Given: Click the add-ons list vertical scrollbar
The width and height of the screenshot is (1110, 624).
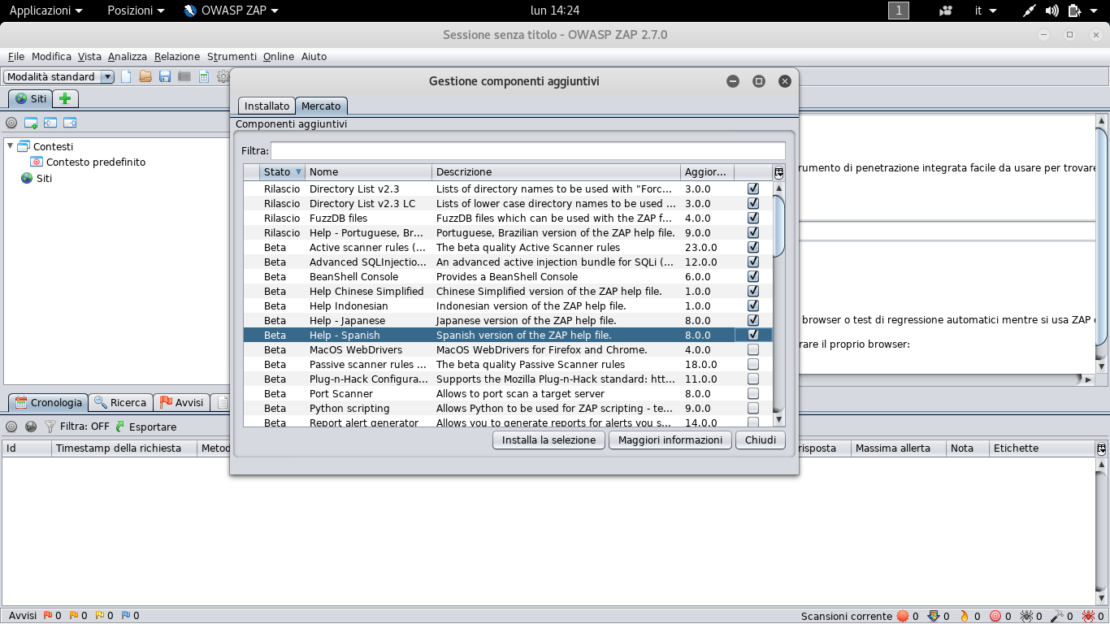Looking at the screenshot, I should [x=779, y=300].
